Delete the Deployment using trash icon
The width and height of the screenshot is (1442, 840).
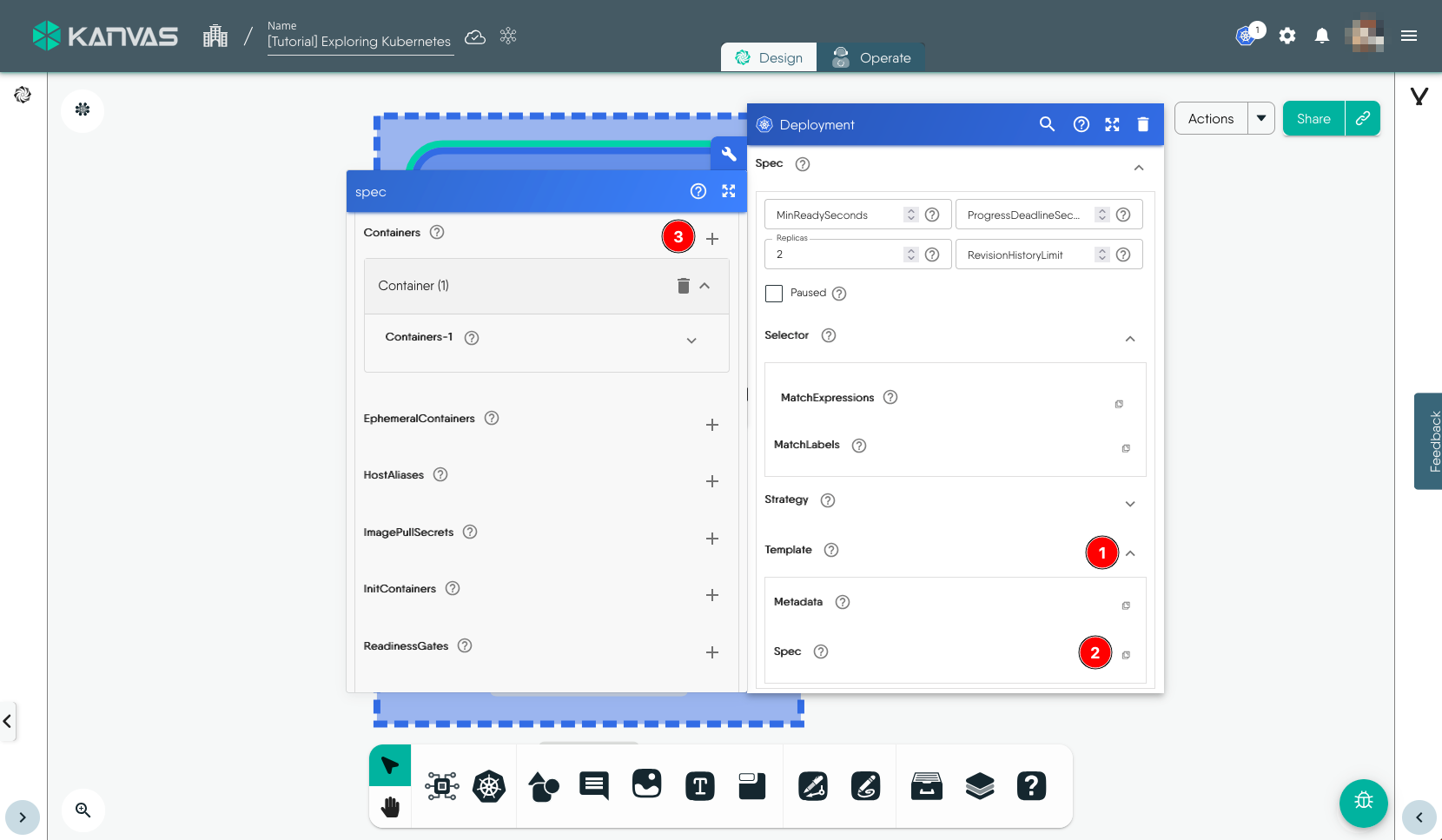point(1143,125)
